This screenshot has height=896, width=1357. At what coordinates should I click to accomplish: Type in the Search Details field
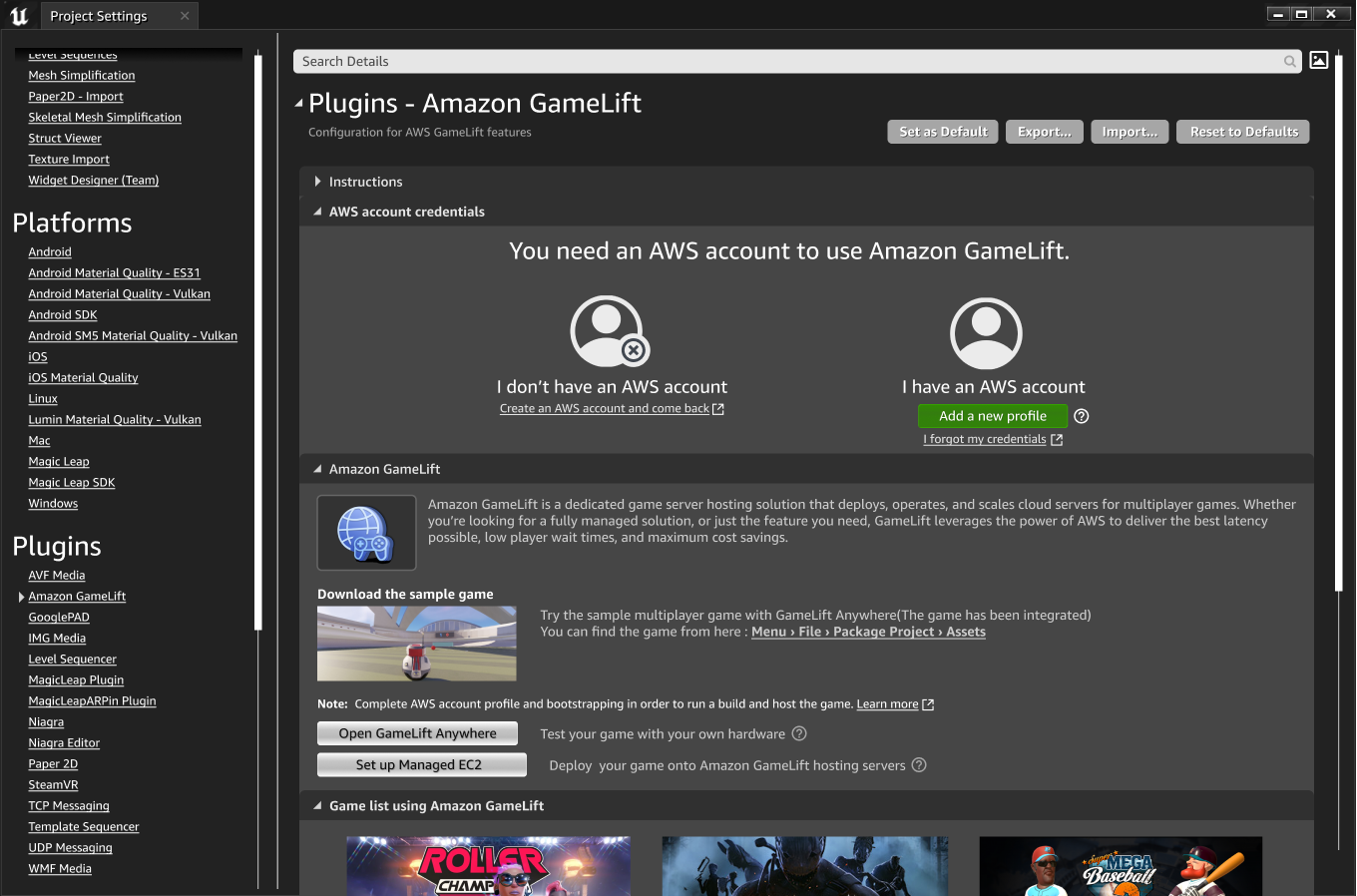[x=788, y=62]
